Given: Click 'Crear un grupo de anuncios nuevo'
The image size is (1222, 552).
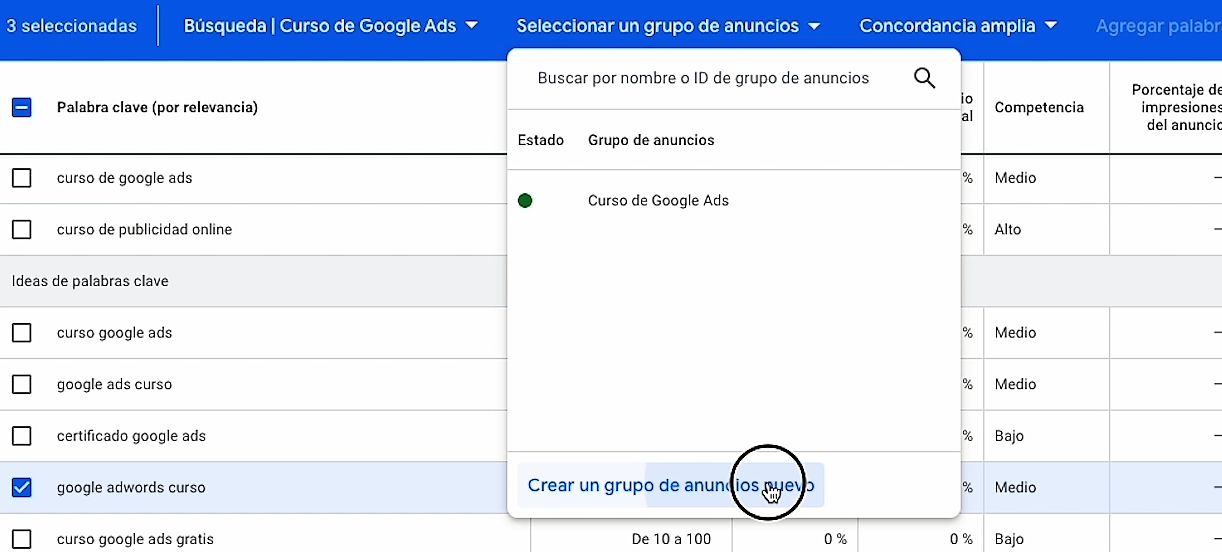Looking at the screenshot, I should tap(670, 486).
